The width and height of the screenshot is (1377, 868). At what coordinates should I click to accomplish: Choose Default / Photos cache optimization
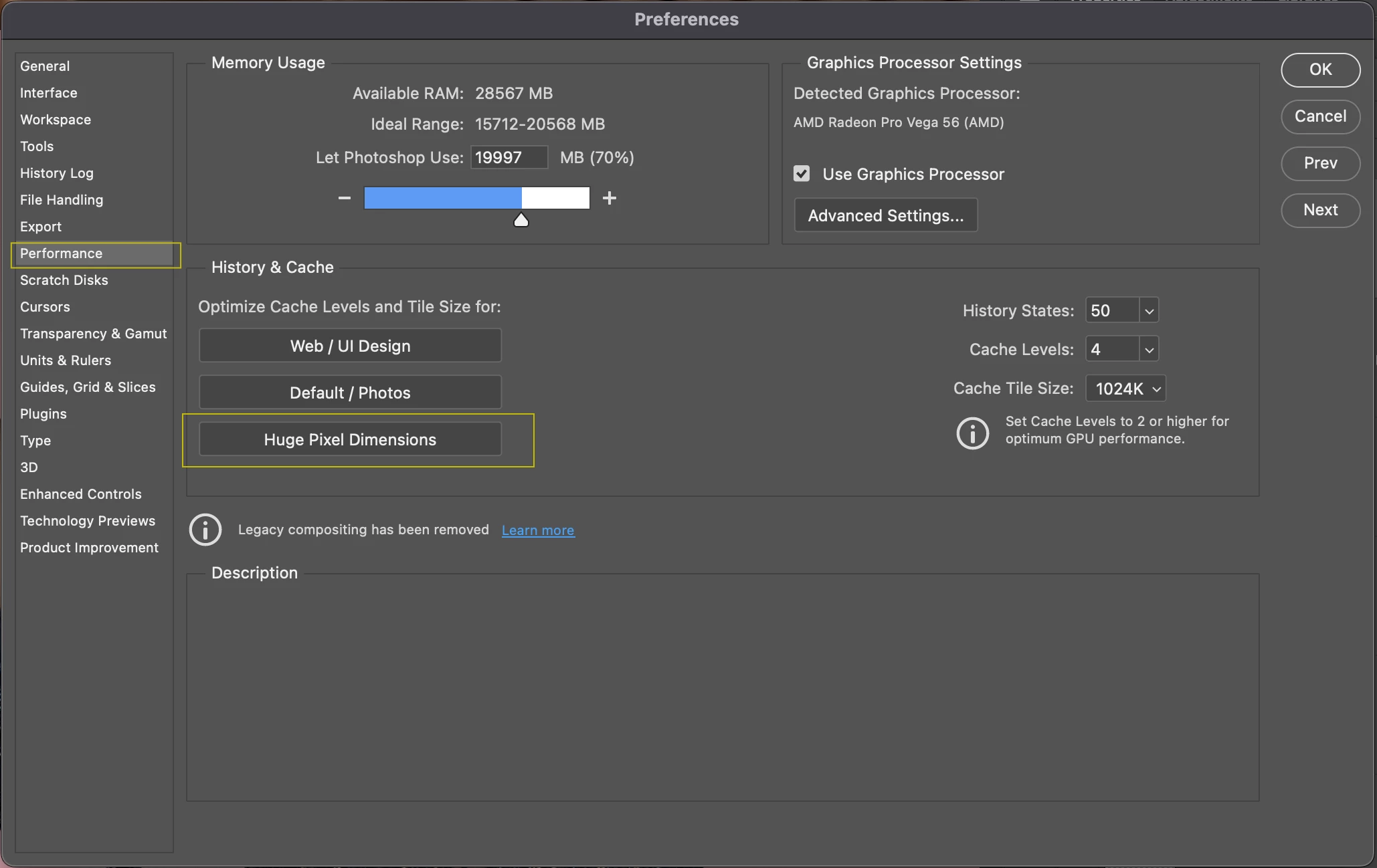click(x=350, y=393)
